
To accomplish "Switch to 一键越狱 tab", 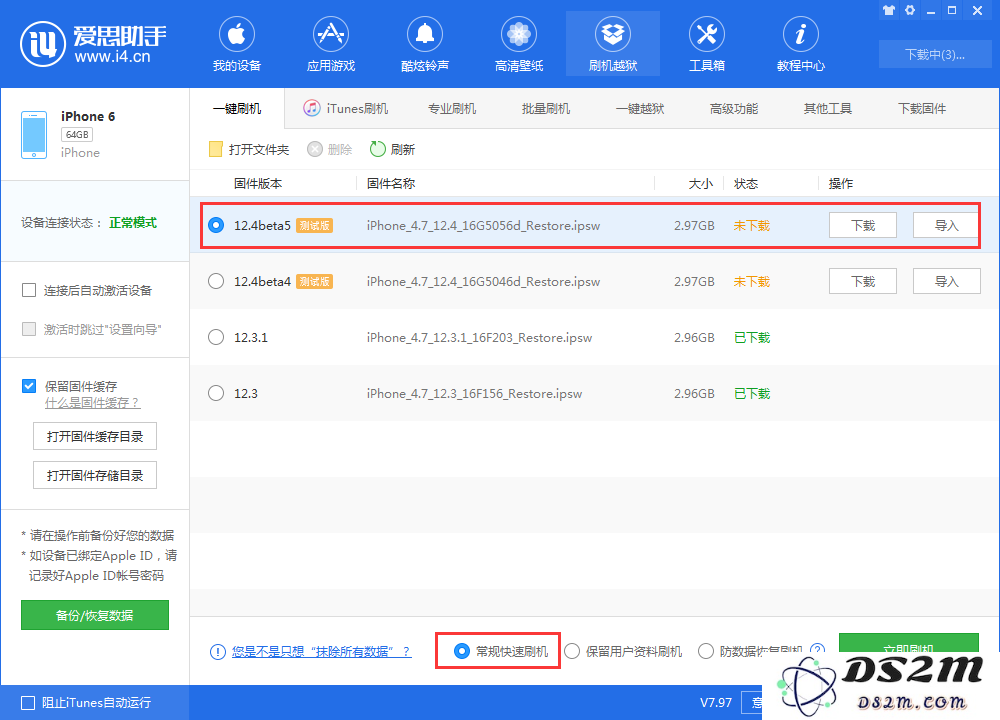I will (x=640, y=109).
